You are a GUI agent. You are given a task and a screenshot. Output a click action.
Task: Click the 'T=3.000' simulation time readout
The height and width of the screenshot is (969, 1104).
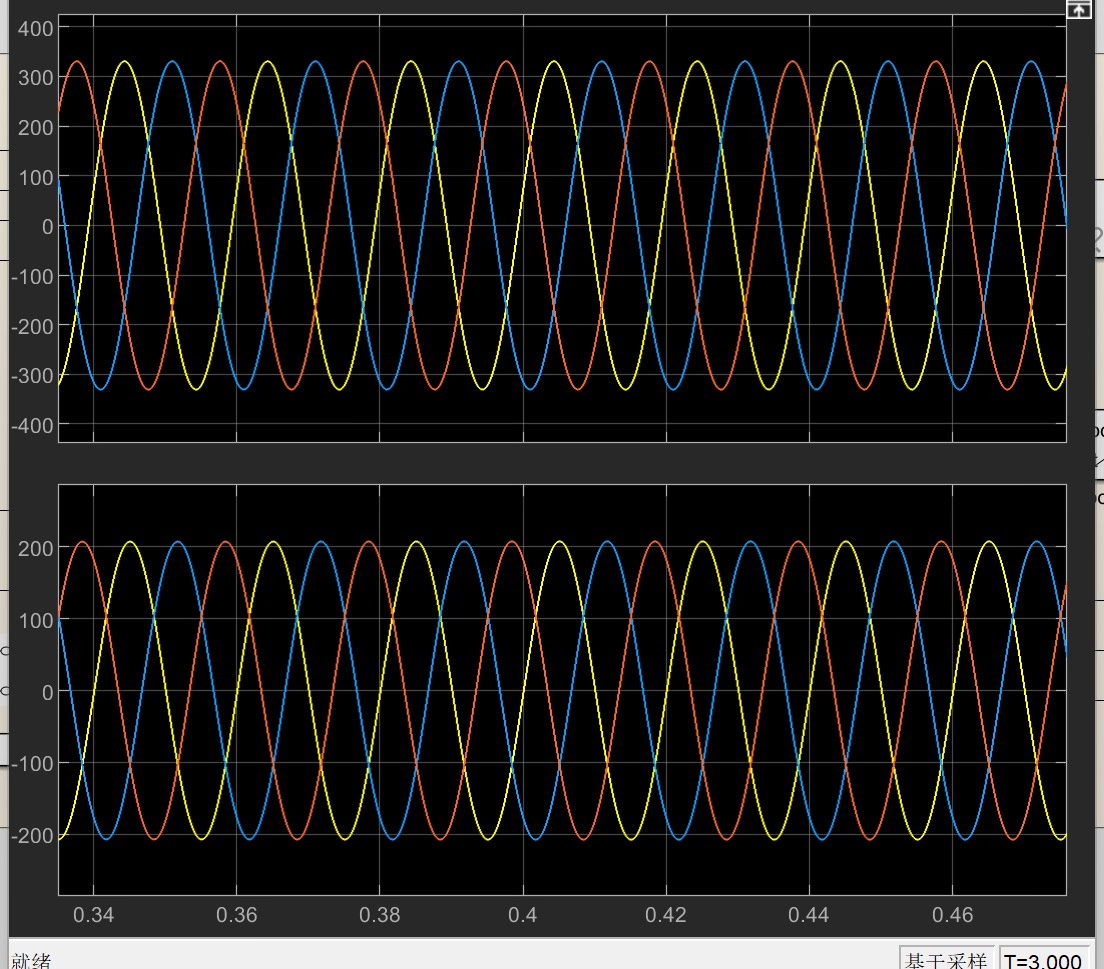(1043, 961)
